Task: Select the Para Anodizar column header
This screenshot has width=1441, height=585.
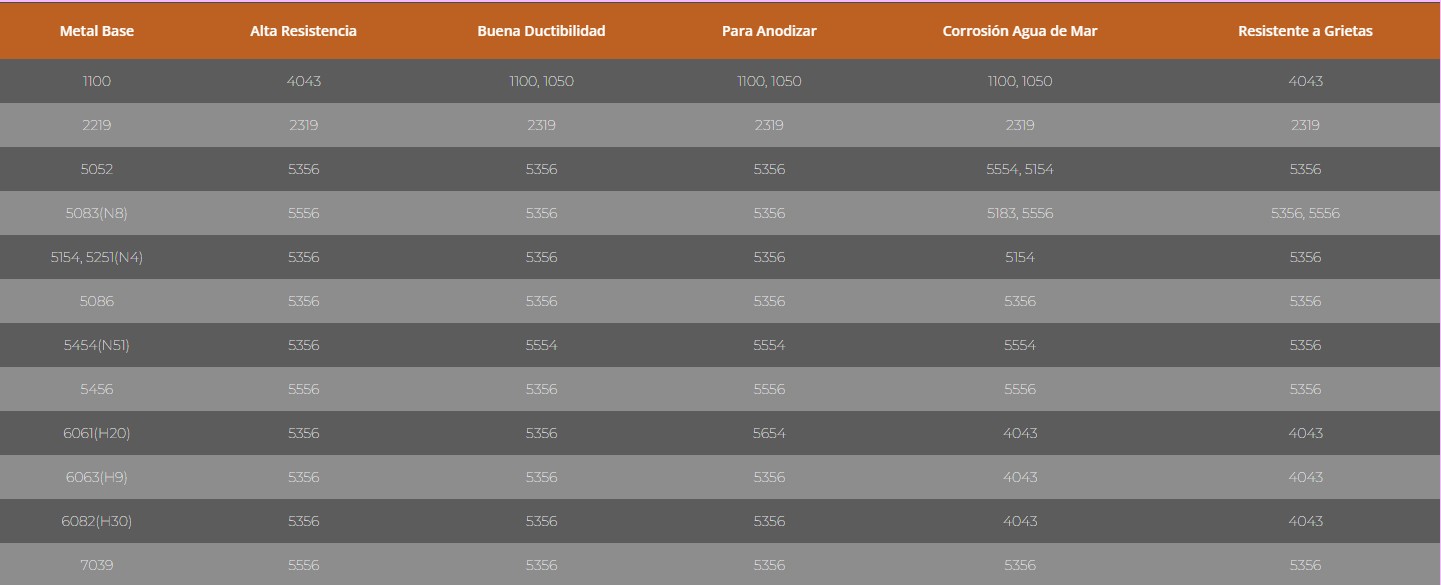Action: [769, 31]
